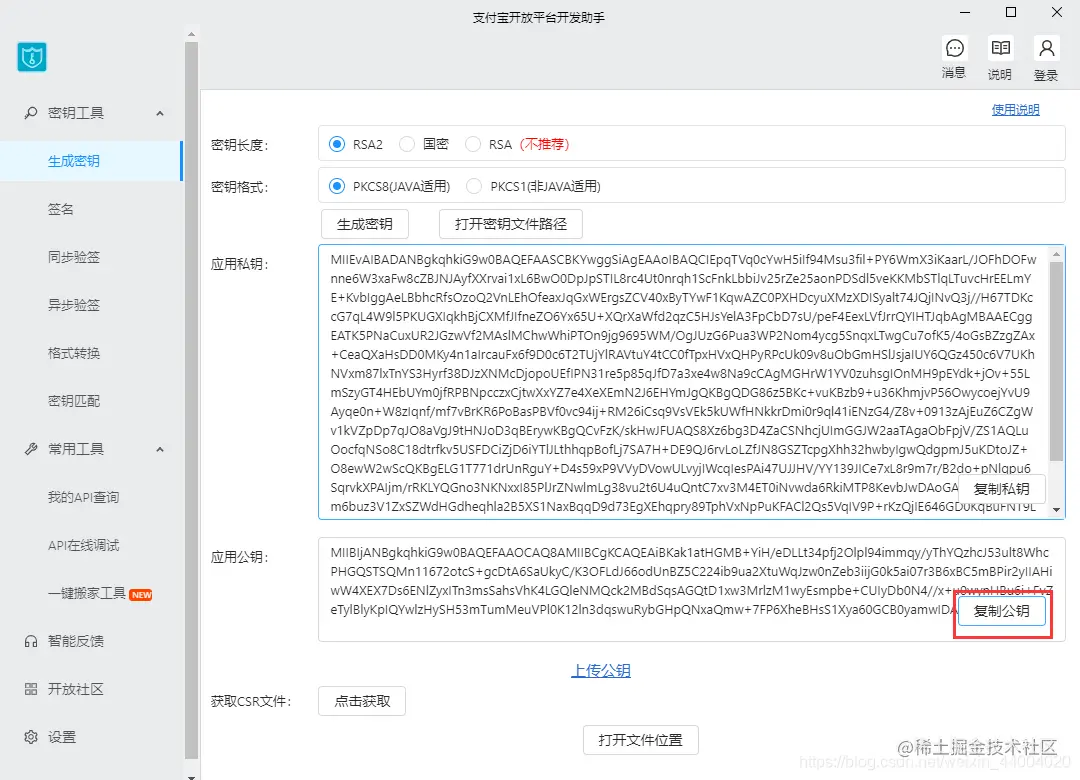The height and width of the screenshot is (780, 1080).
Task: Select the 国密 key length option
Action: click(407, 144)
